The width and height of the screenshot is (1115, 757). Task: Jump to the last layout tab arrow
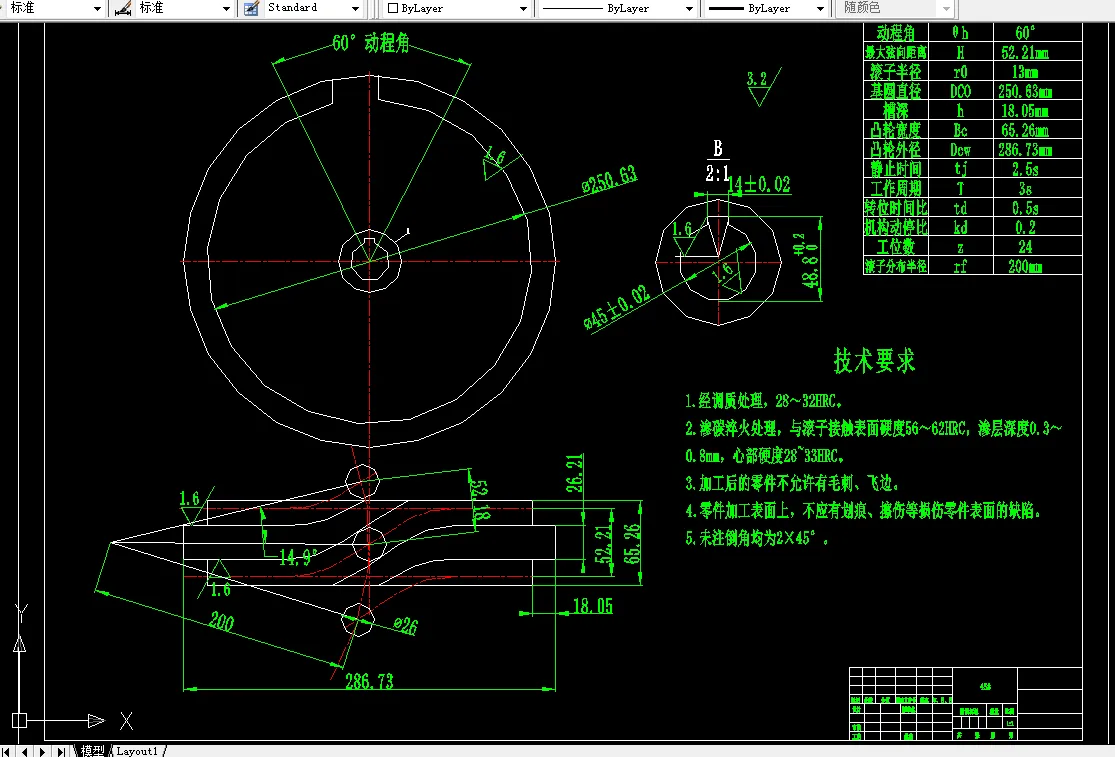[x=61, y=751]
